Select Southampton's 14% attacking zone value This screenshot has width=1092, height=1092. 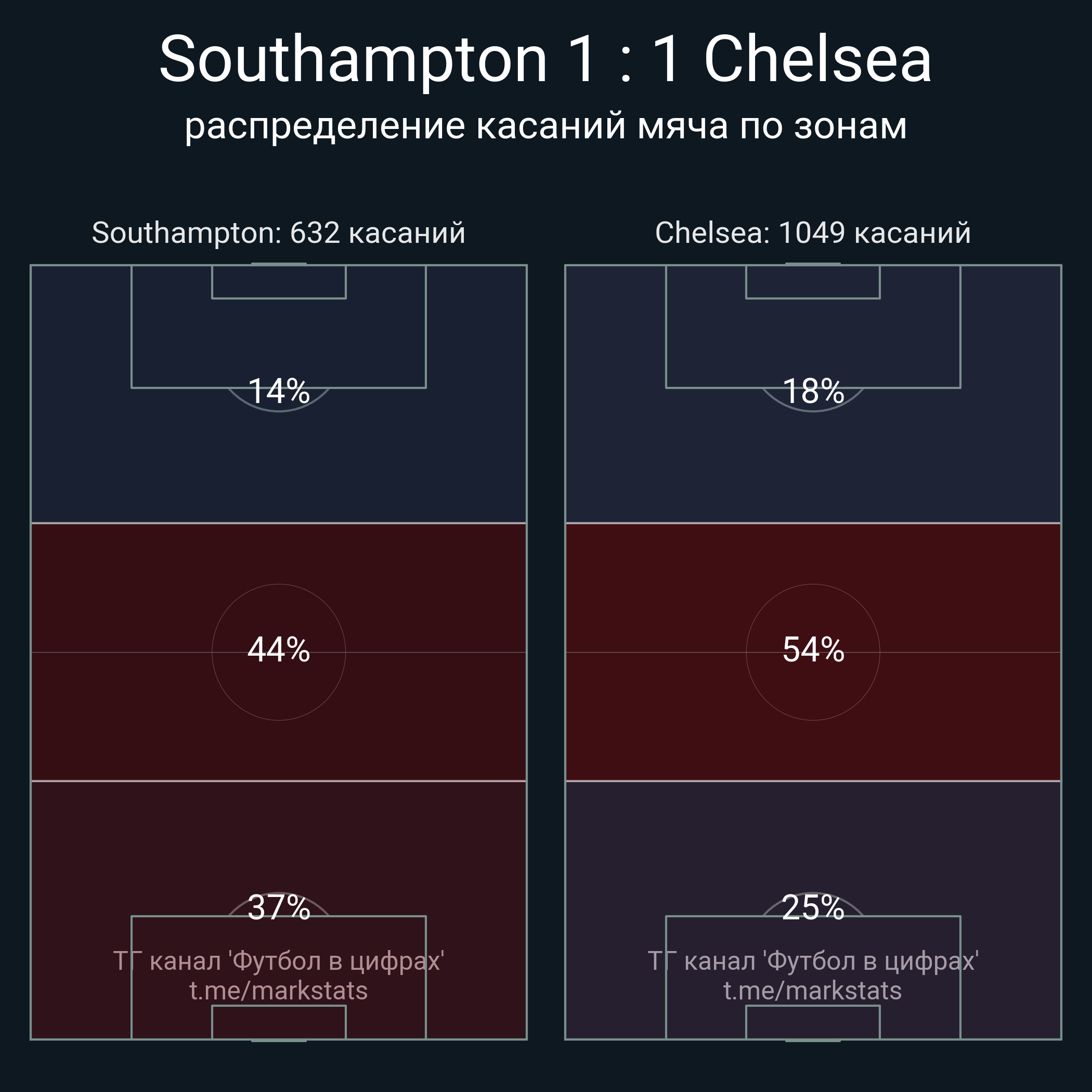[x=279, y=391]
